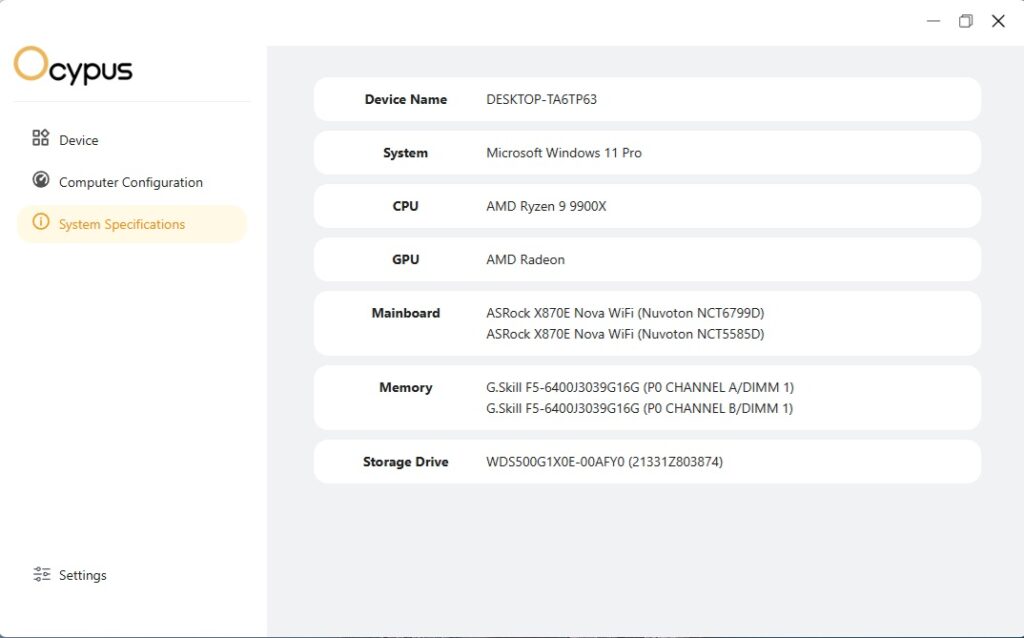Click the GPU row label
The width and height of the screenshot is (1024, 638).
click(406, 259)
